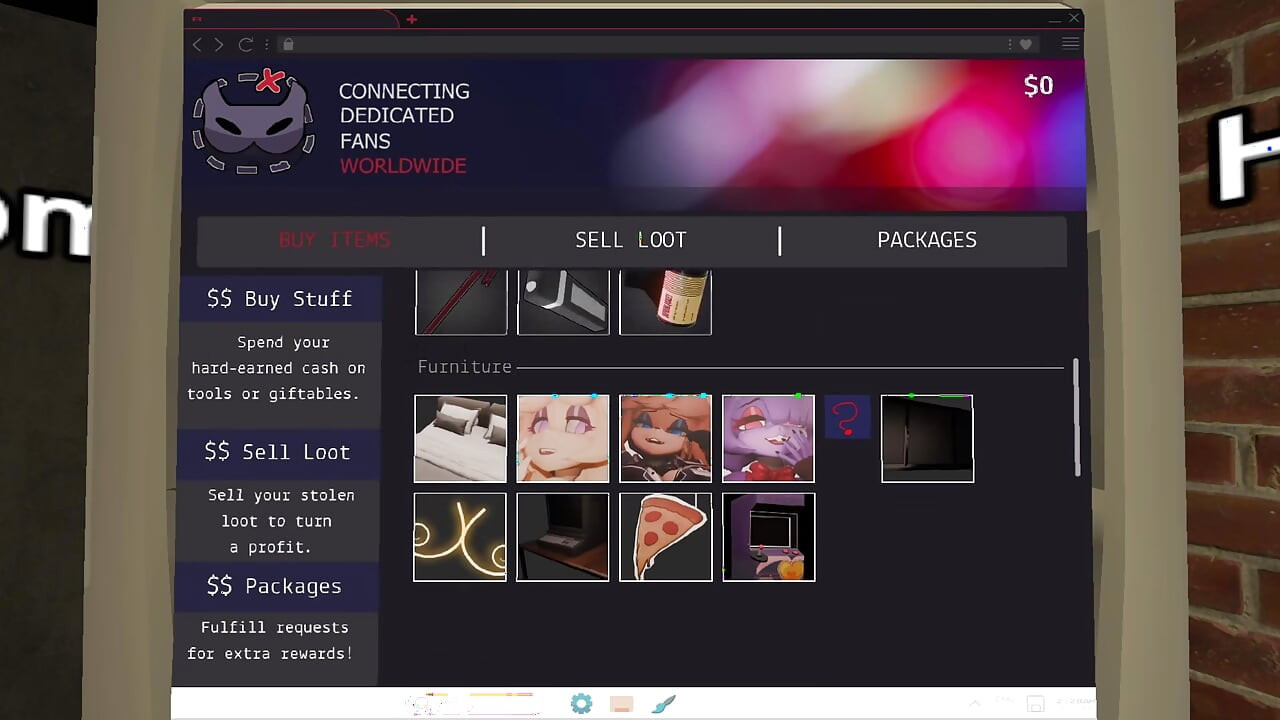
Task: Open the gear settings icon in taskbar
Action: point(581,704)
